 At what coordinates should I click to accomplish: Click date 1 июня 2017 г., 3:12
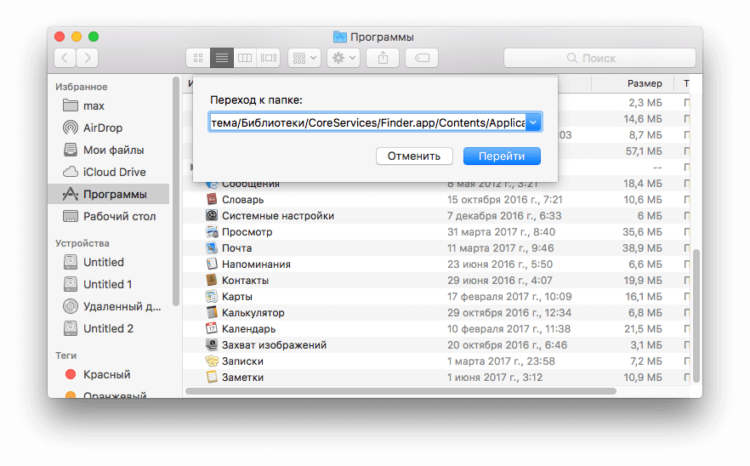[495, 377]
